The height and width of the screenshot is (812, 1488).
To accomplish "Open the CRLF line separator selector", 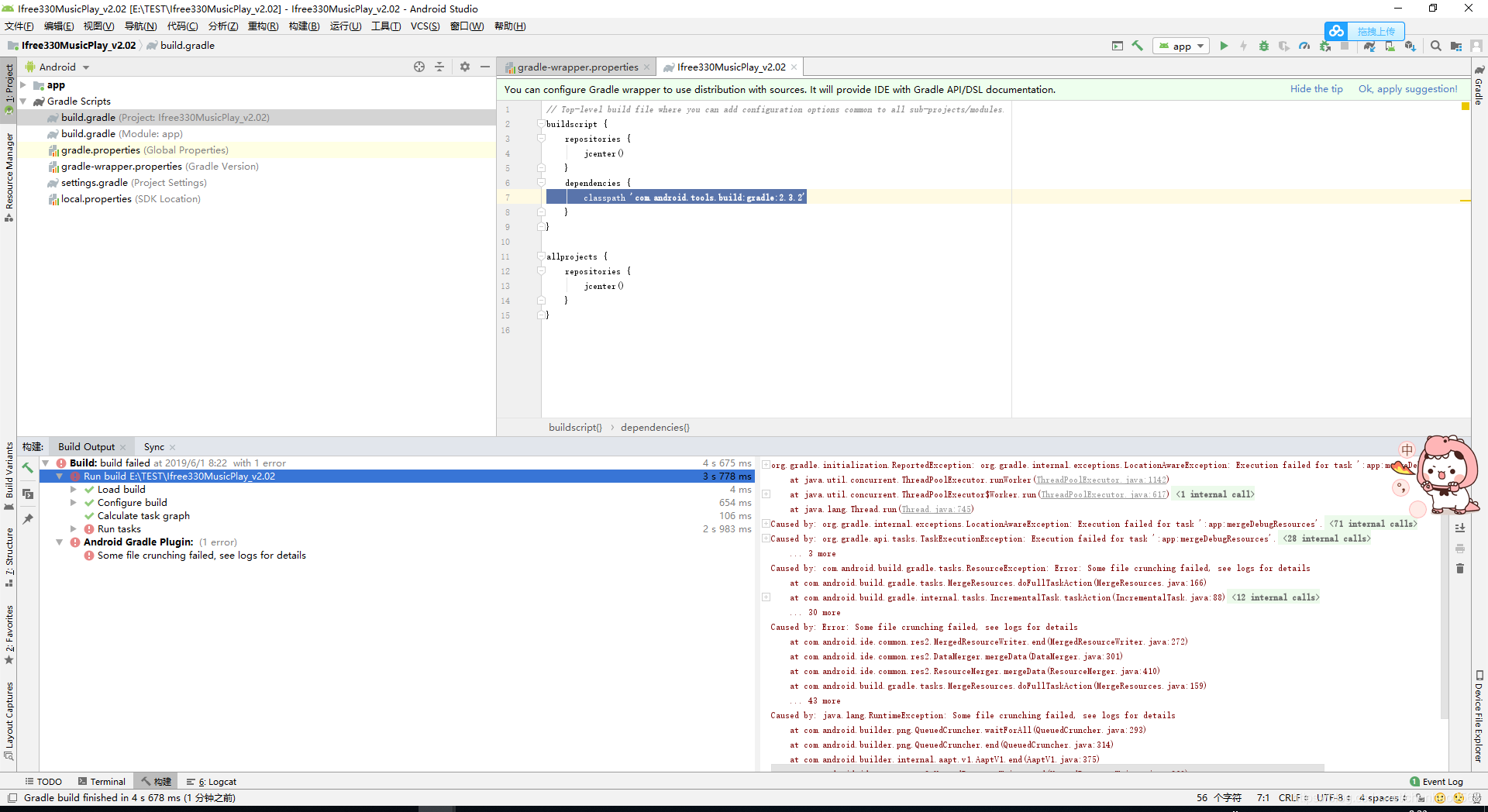I will (x=1293, y=797).
